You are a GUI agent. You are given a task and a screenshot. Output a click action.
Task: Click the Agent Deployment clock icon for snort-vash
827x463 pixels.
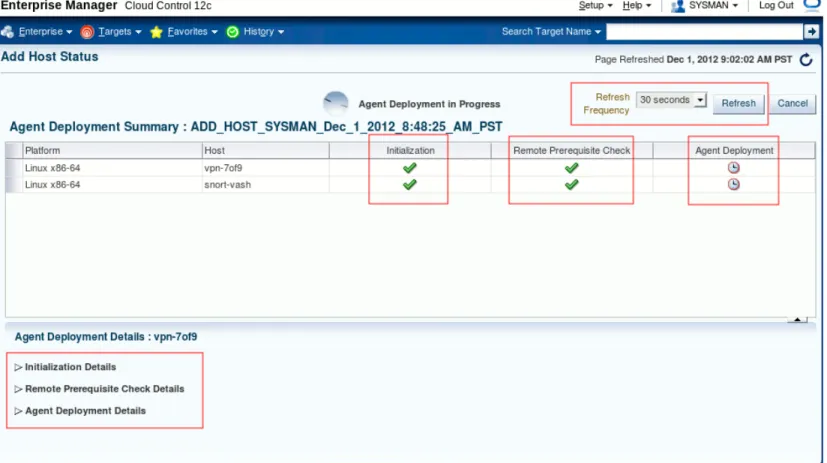click(x=734, y=184)
